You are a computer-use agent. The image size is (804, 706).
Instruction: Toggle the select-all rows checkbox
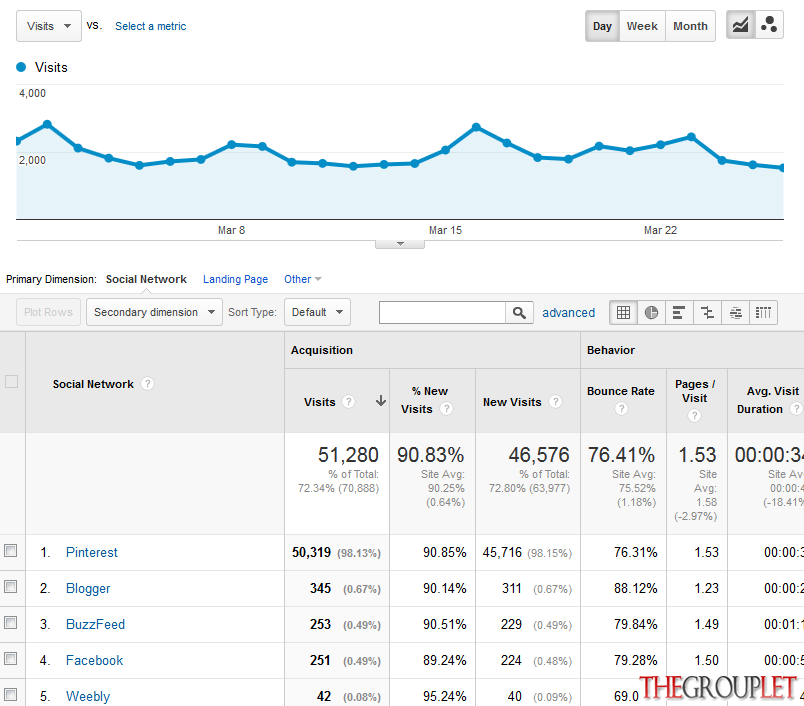11,381
